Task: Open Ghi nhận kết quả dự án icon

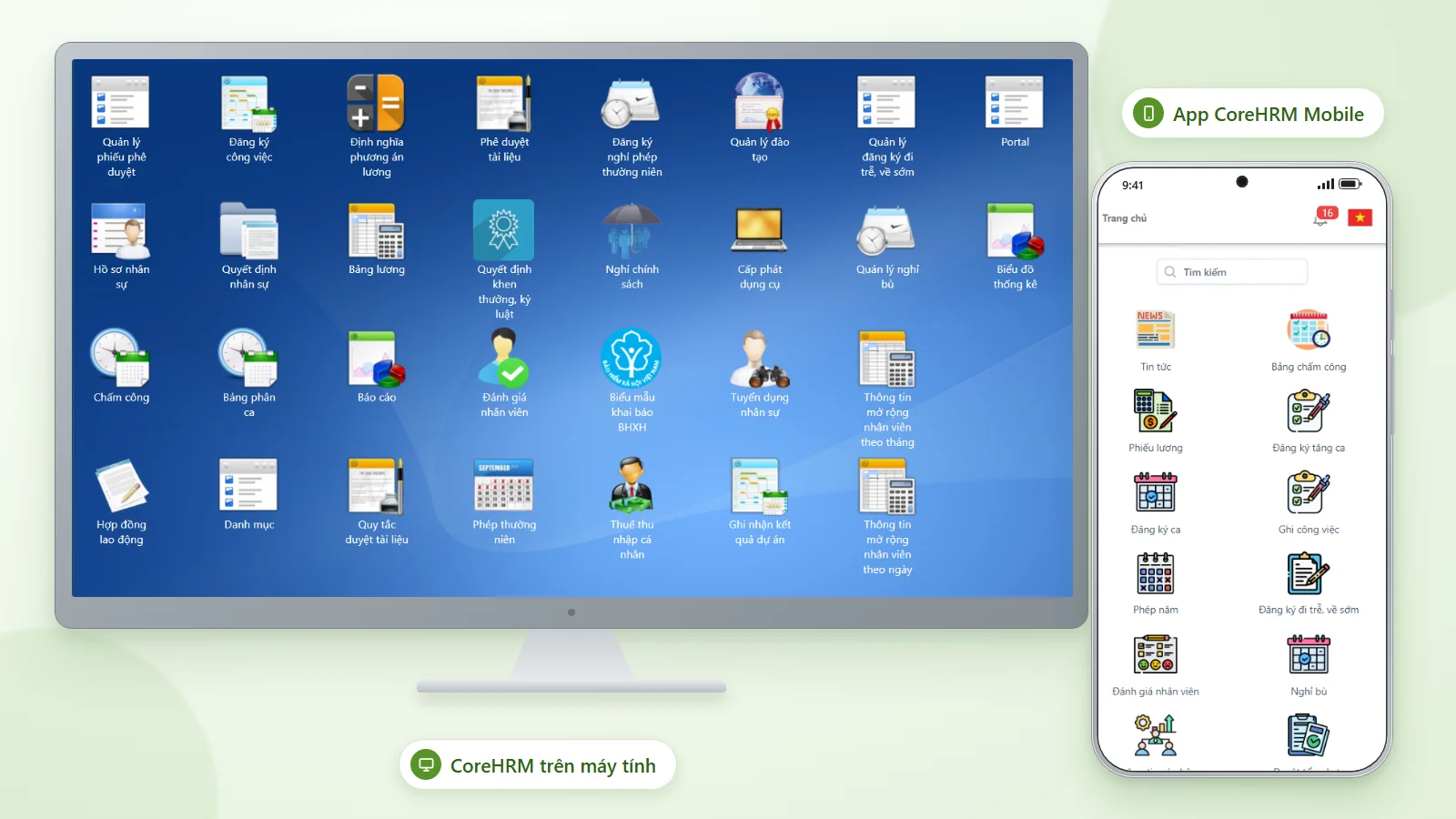Action: point(759,485)
